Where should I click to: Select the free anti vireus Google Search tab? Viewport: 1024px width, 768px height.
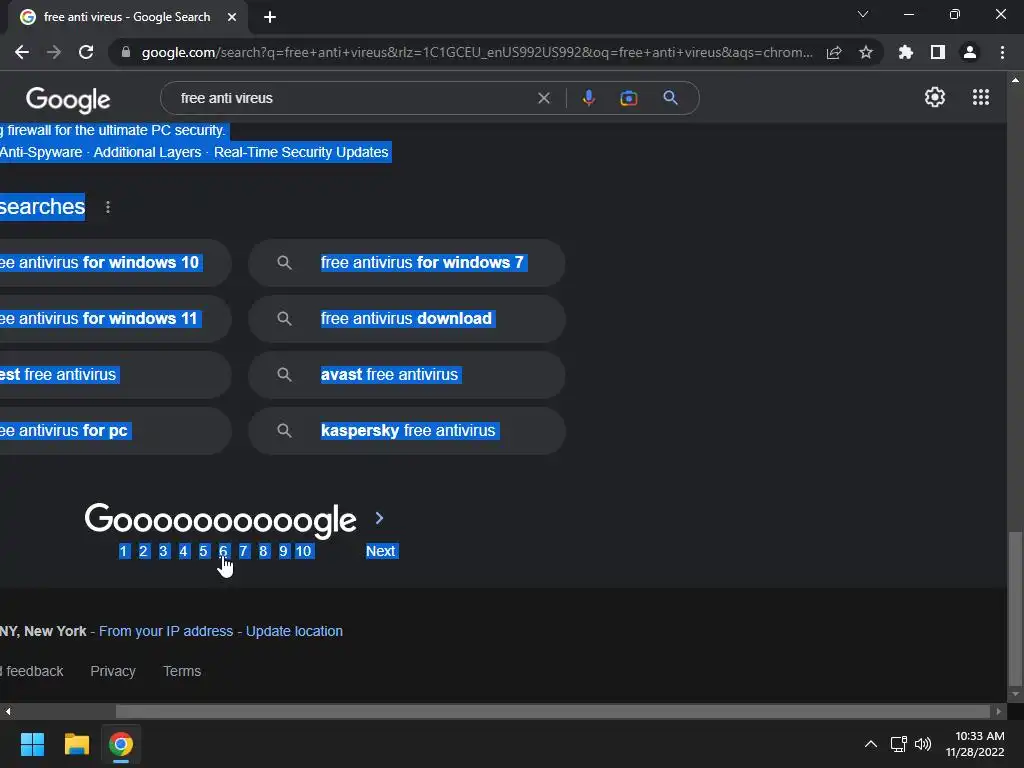127,17
